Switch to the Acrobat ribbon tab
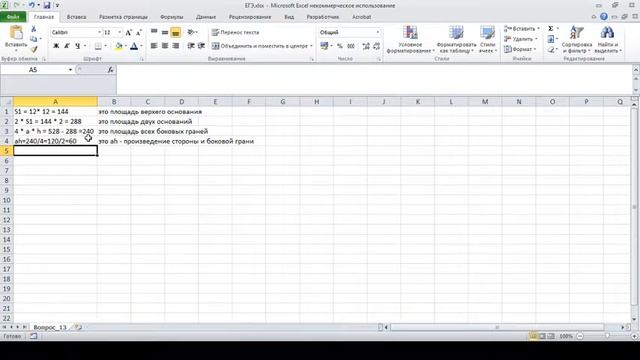 pos(361,17)
